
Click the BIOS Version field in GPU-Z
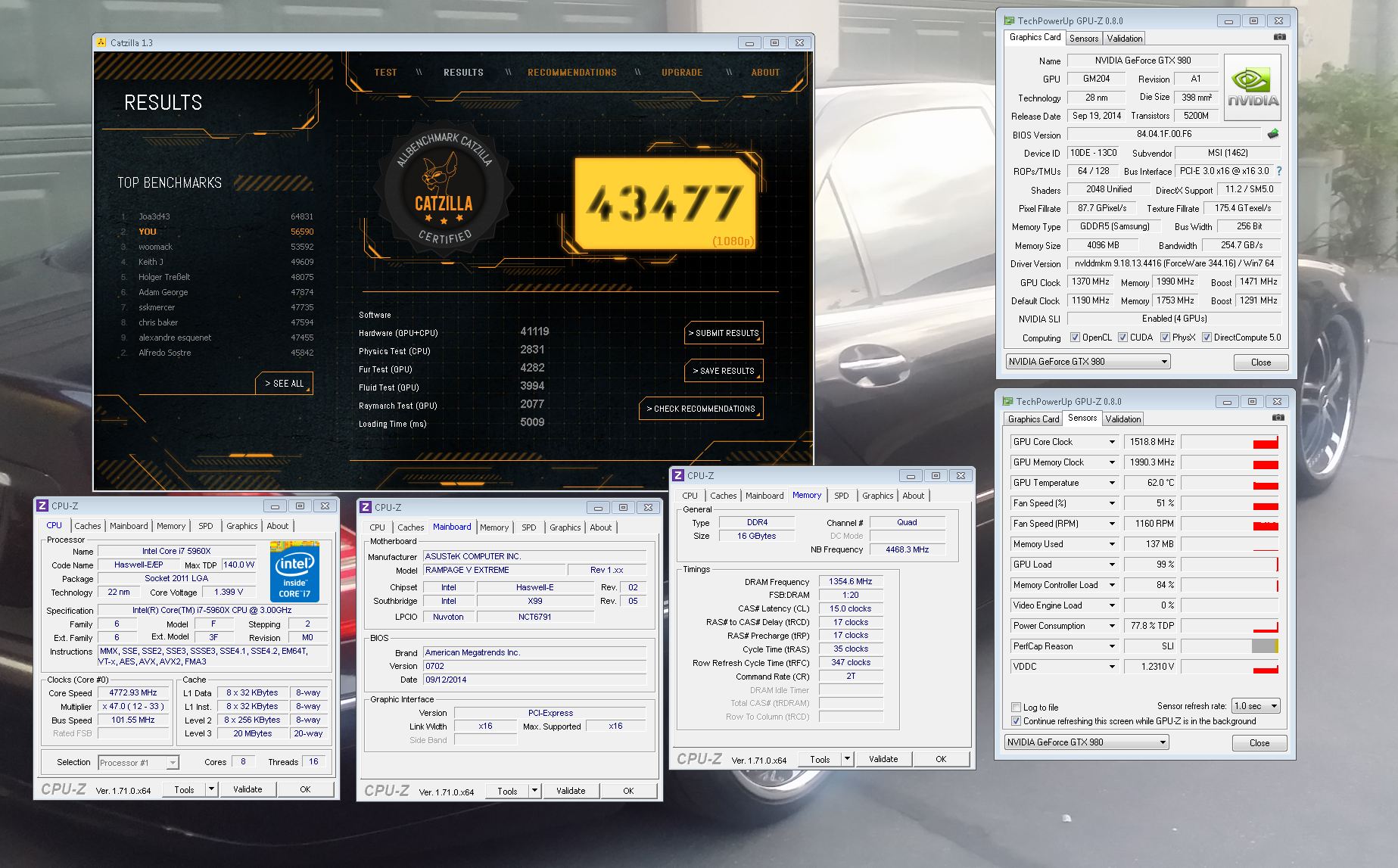(x=1164, y=134)
